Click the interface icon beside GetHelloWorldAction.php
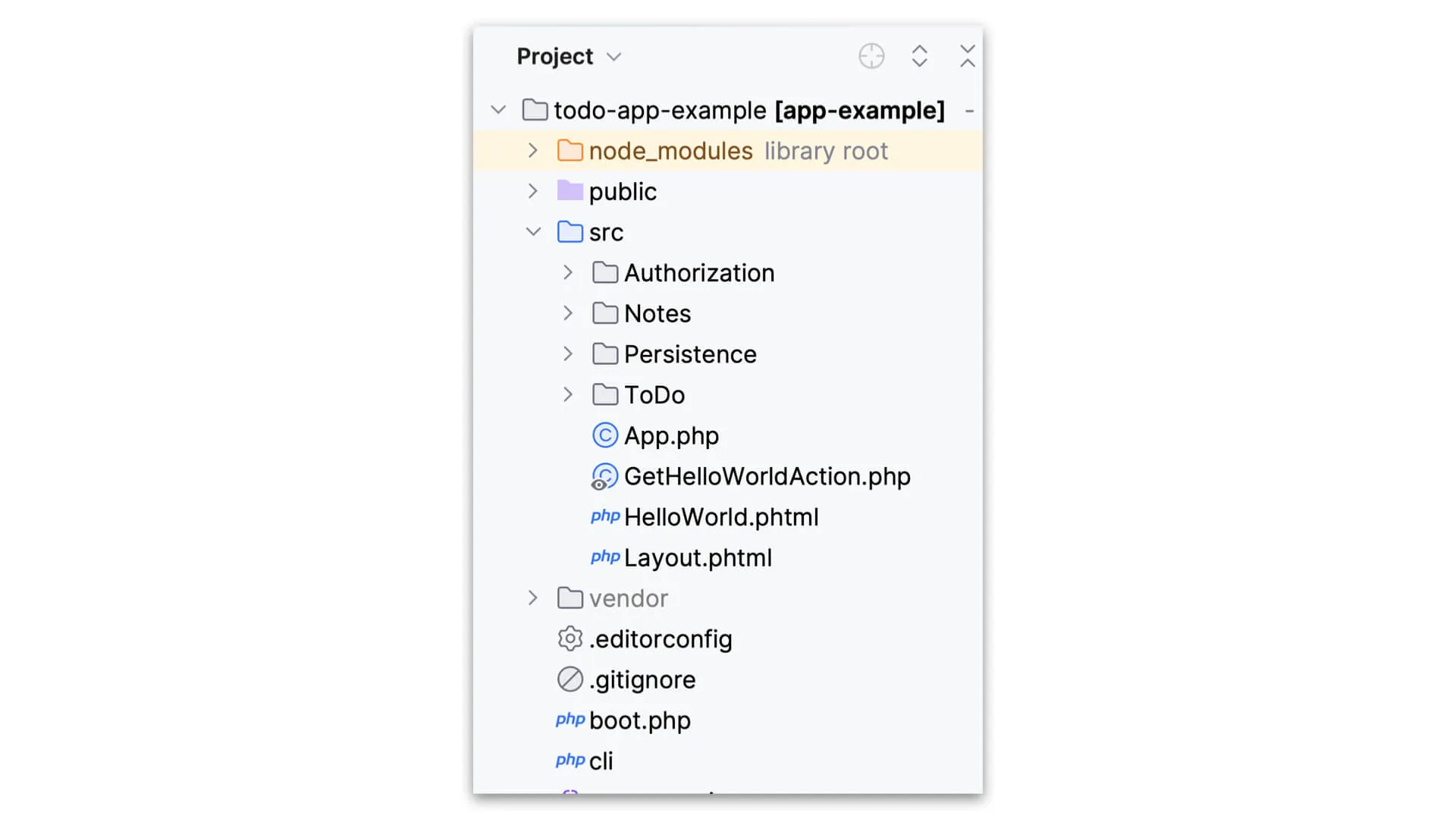 (604, 476)
